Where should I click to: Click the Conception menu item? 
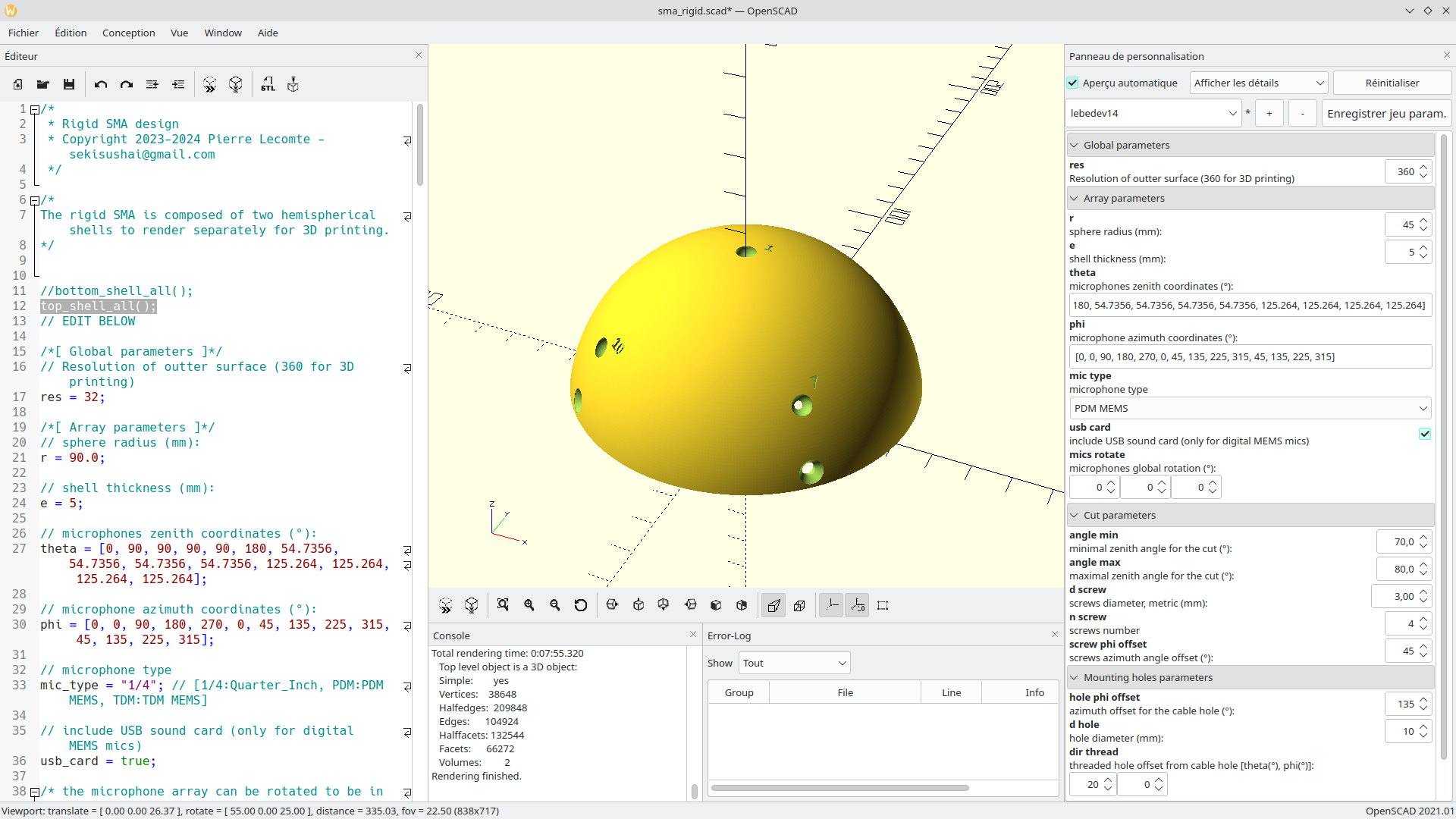pyautogui.click(x=128, y=33)
